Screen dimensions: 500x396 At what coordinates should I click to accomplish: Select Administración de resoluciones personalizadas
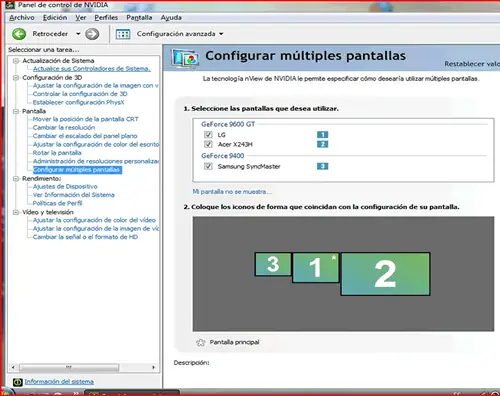[x=96, y=161]
